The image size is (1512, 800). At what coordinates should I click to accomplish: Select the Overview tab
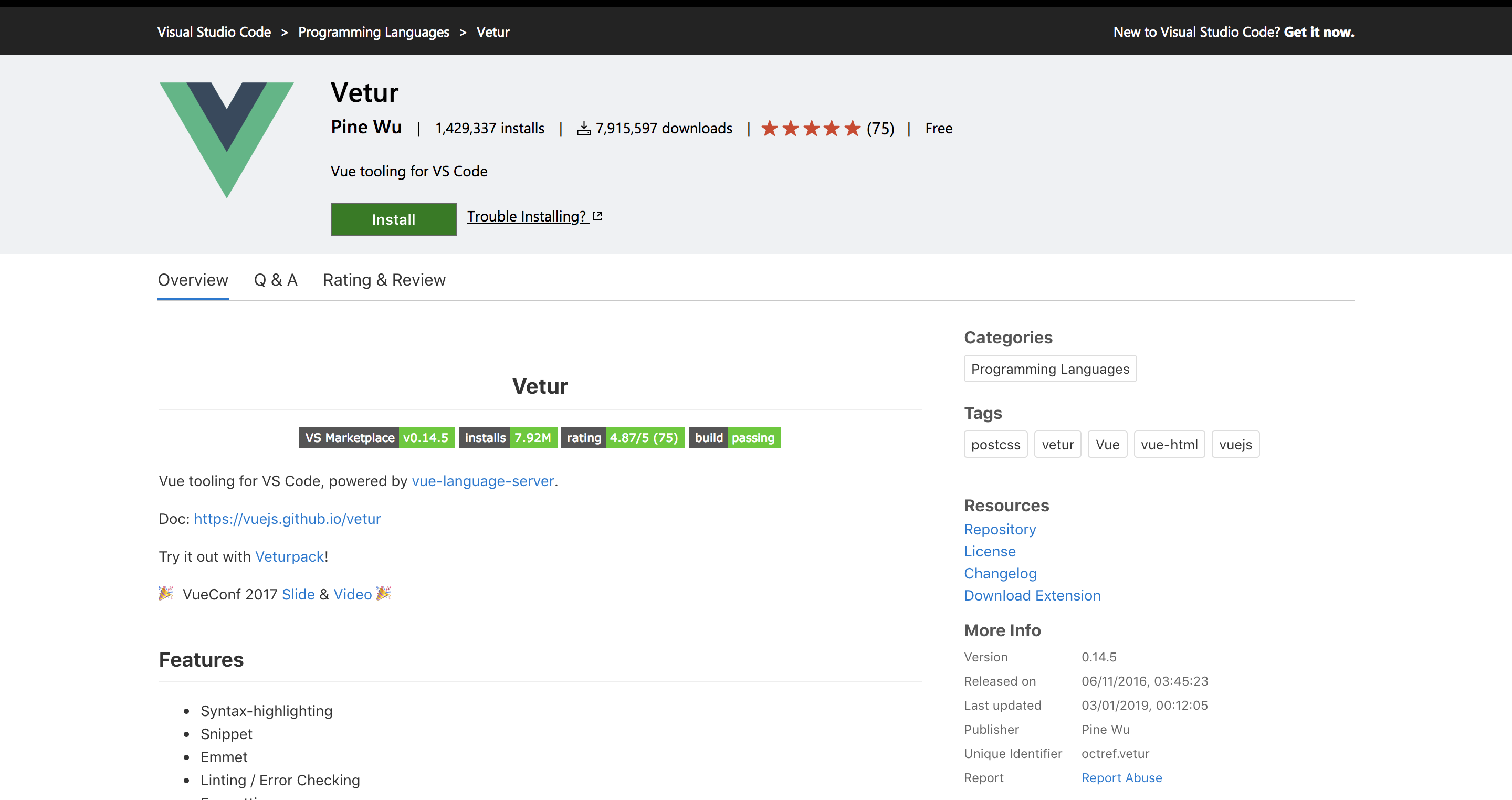pyautogui.click(x=193, y=280)
